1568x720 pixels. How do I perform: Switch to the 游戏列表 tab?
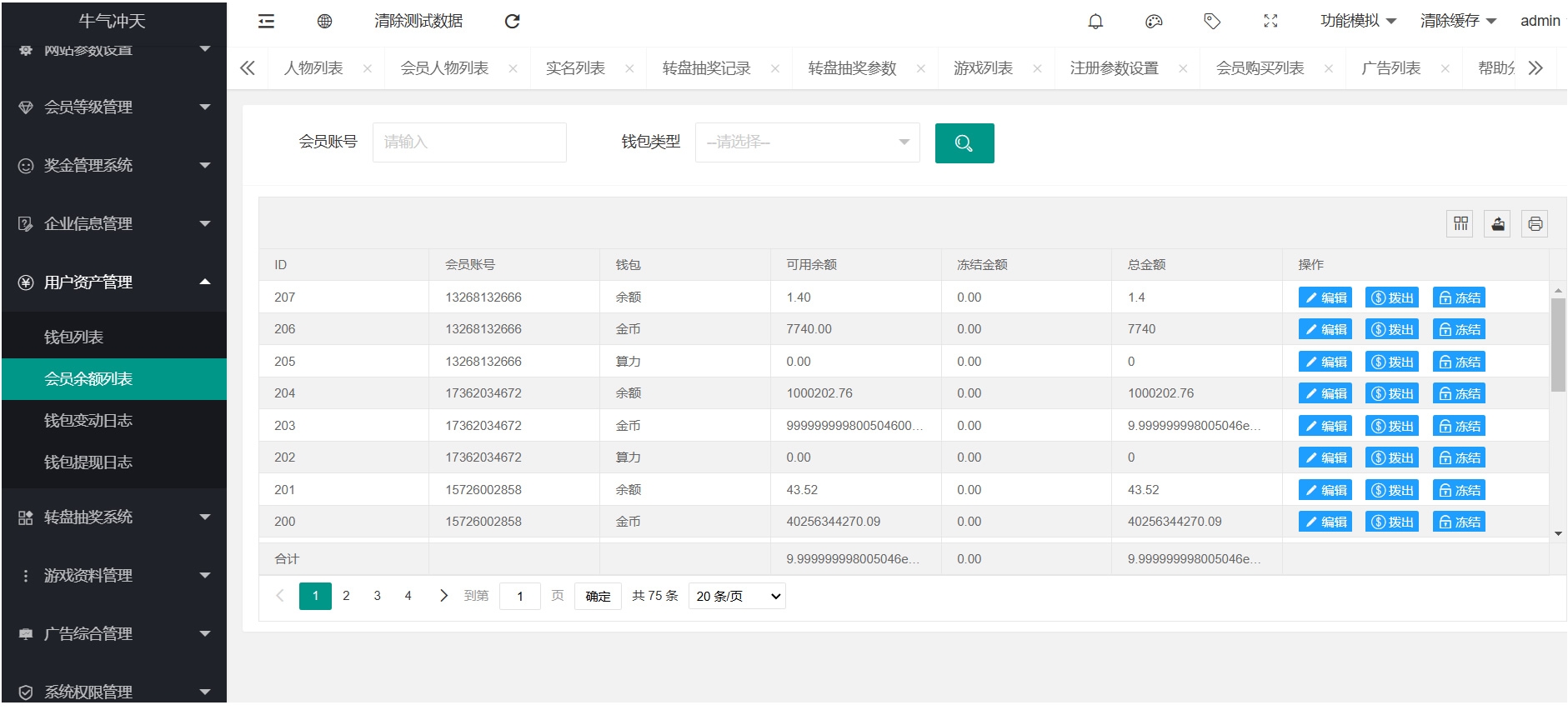pos(983,68)
